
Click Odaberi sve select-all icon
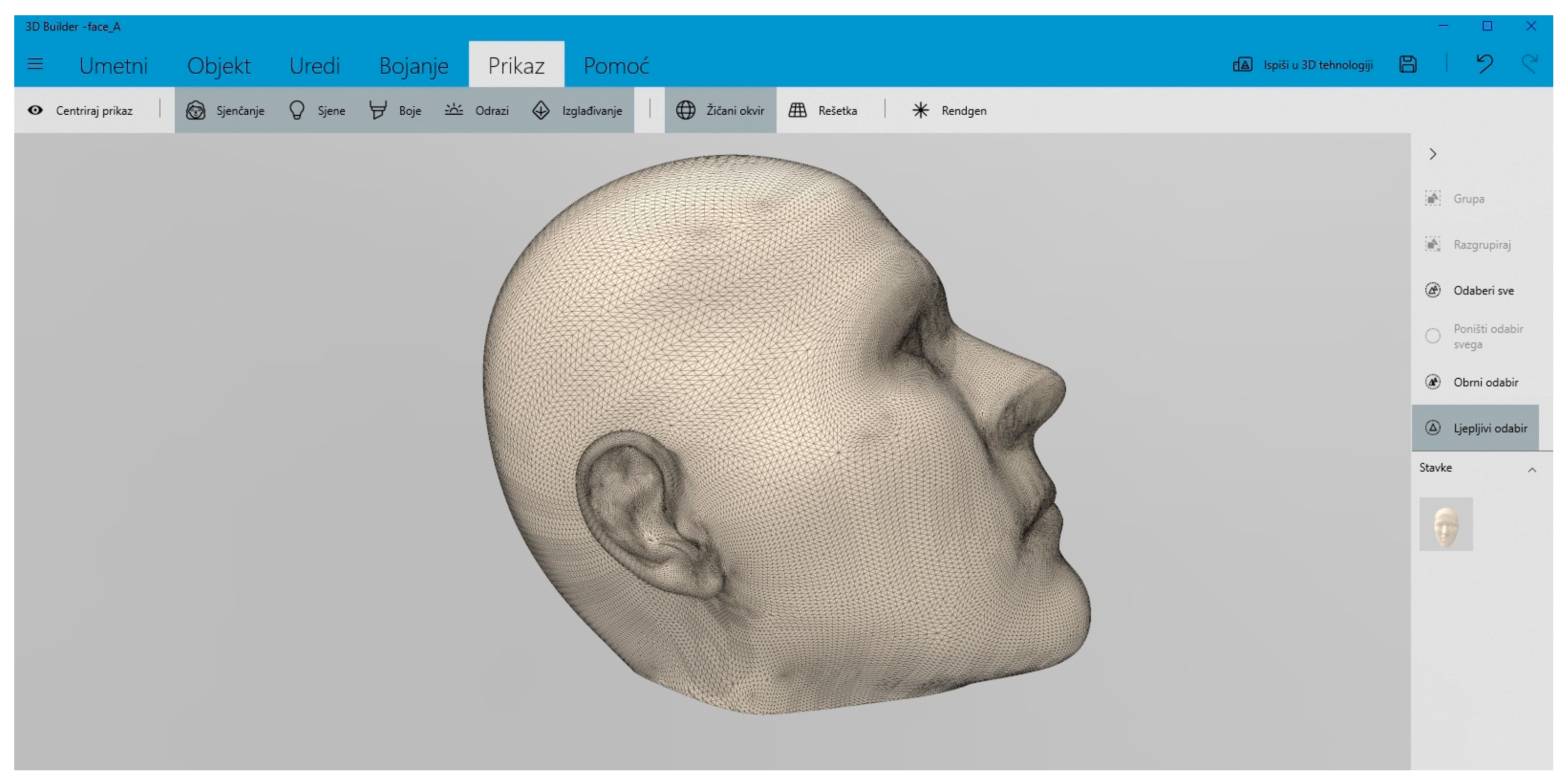pyautogui.click(x=1433, y=290)
